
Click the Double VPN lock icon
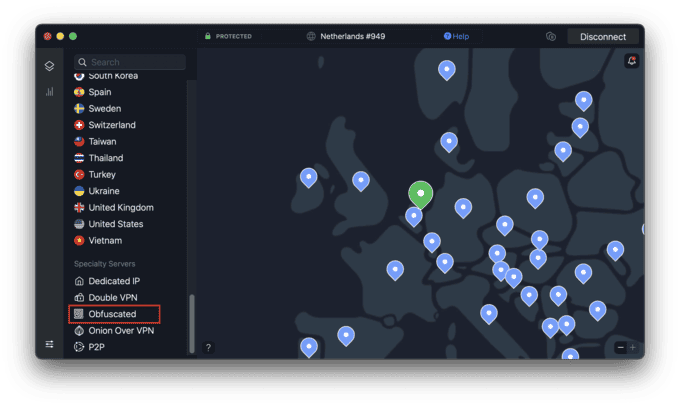pos(79,298)
